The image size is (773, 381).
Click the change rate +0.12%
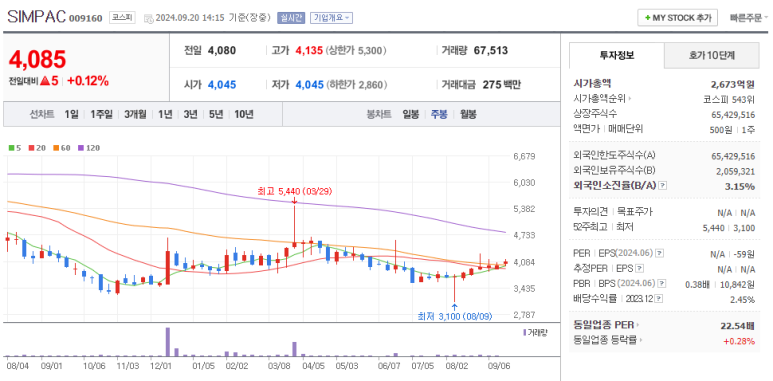(88, 82)
